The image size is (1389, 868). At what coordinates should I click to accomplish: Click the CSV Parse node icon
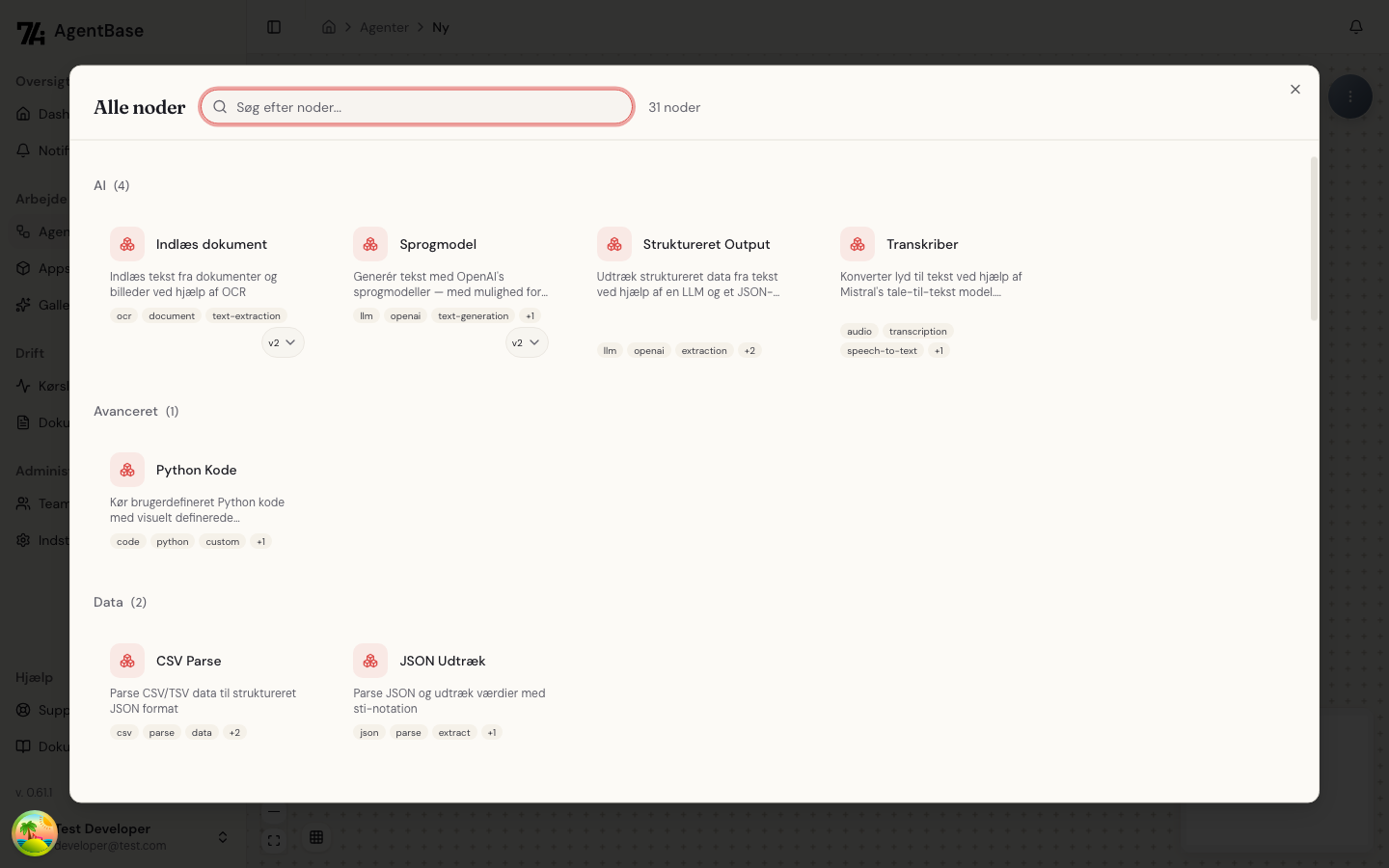(x=127, y=661)
